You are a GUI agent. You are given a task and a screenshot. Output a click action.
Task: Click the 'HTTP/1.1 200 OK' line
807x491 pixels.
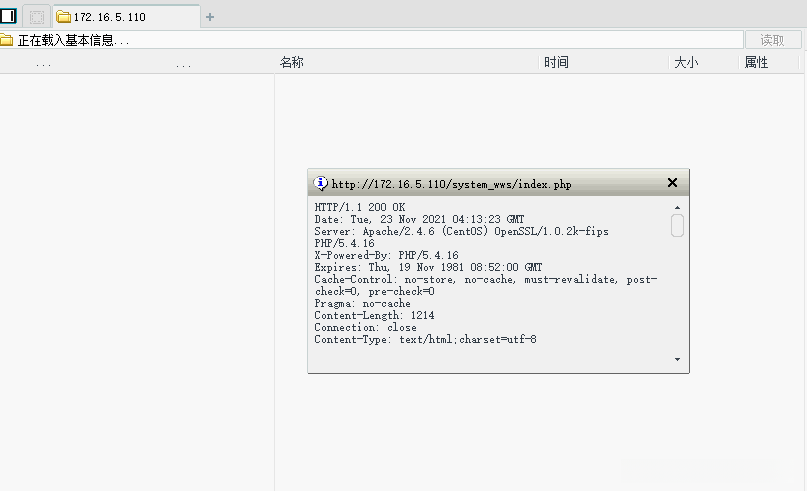click(x=360, y=207)
